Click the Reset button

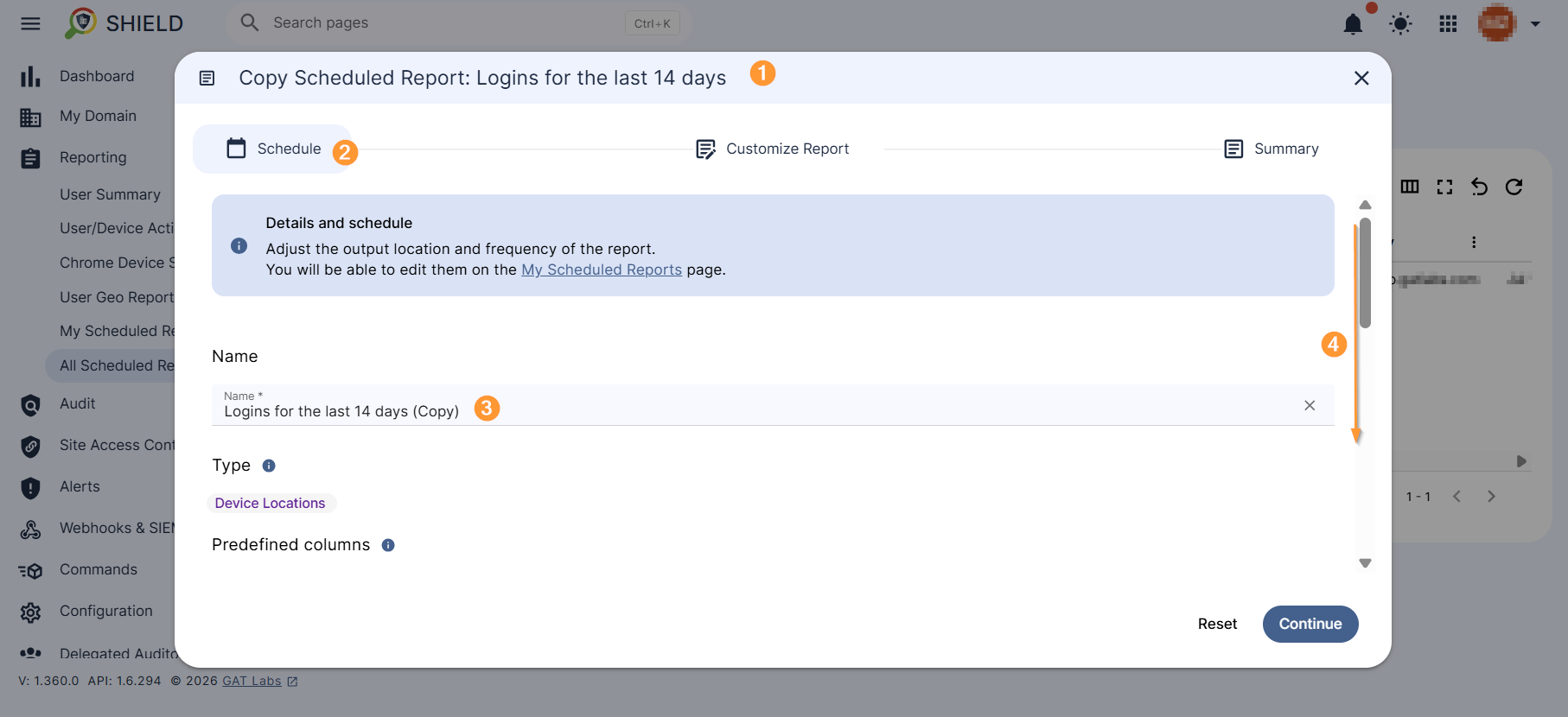[x=1217, y=624]
